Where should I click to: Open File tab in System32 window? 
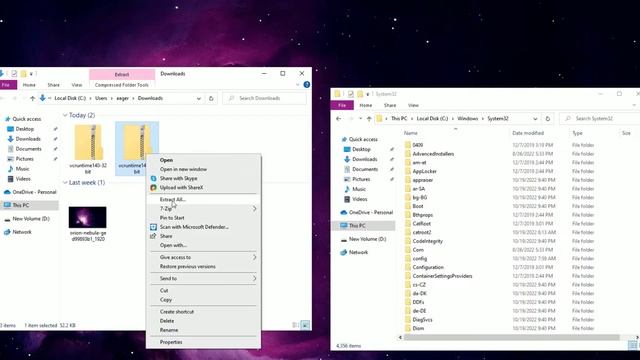click(x=342, y=105)
